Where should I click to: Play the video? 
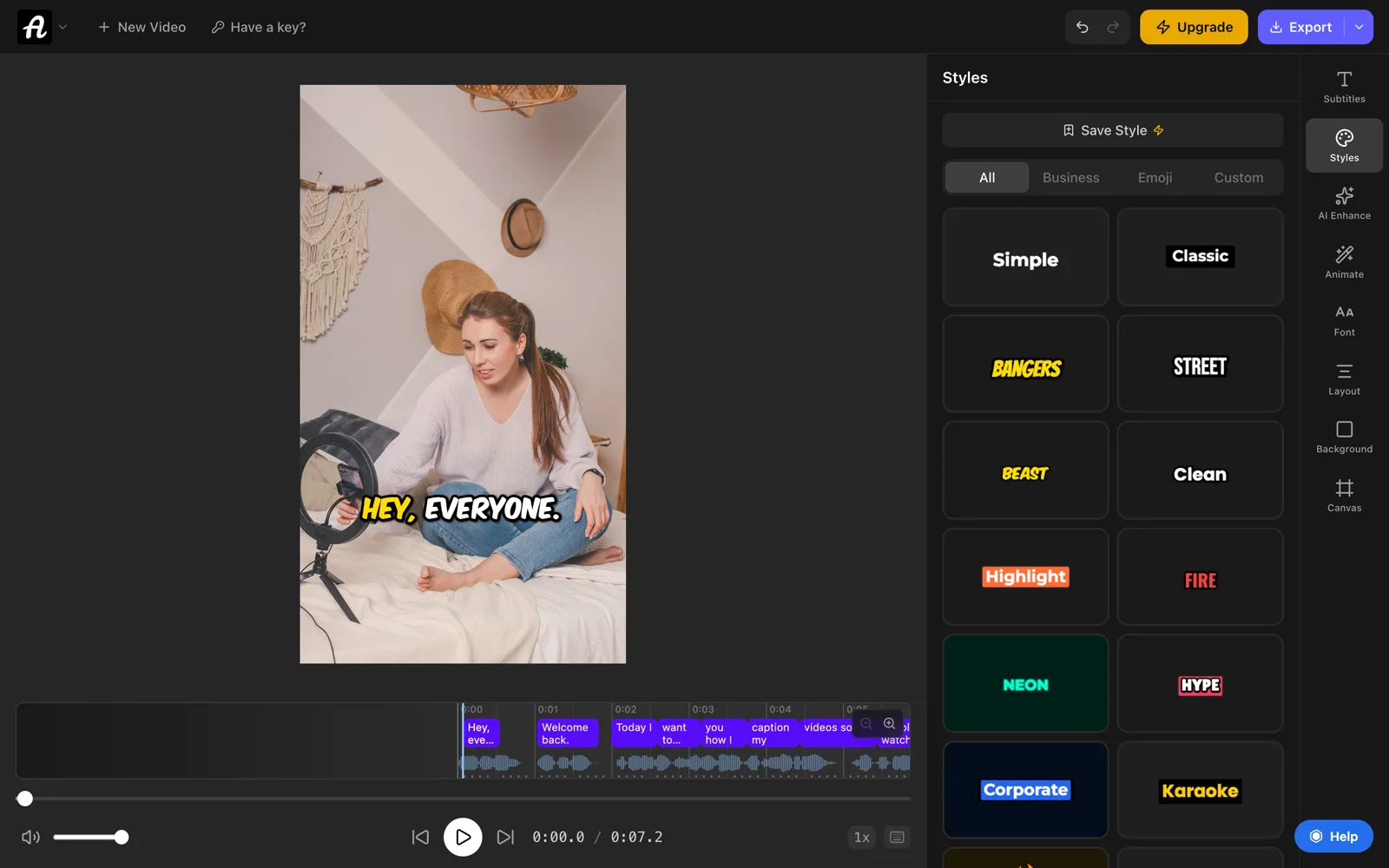[463, 837]
